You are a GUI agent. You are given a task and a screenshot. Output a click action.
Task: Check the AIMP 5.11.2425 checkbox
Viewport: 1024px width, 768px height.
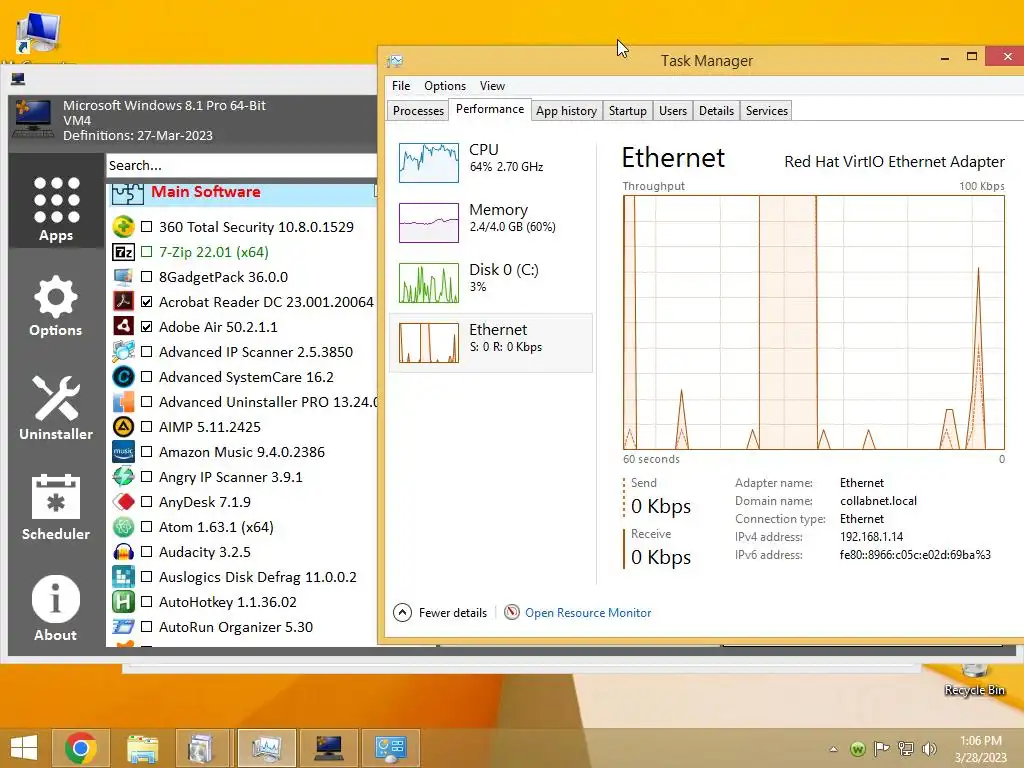pyautogui.click(x=146, y=426)
